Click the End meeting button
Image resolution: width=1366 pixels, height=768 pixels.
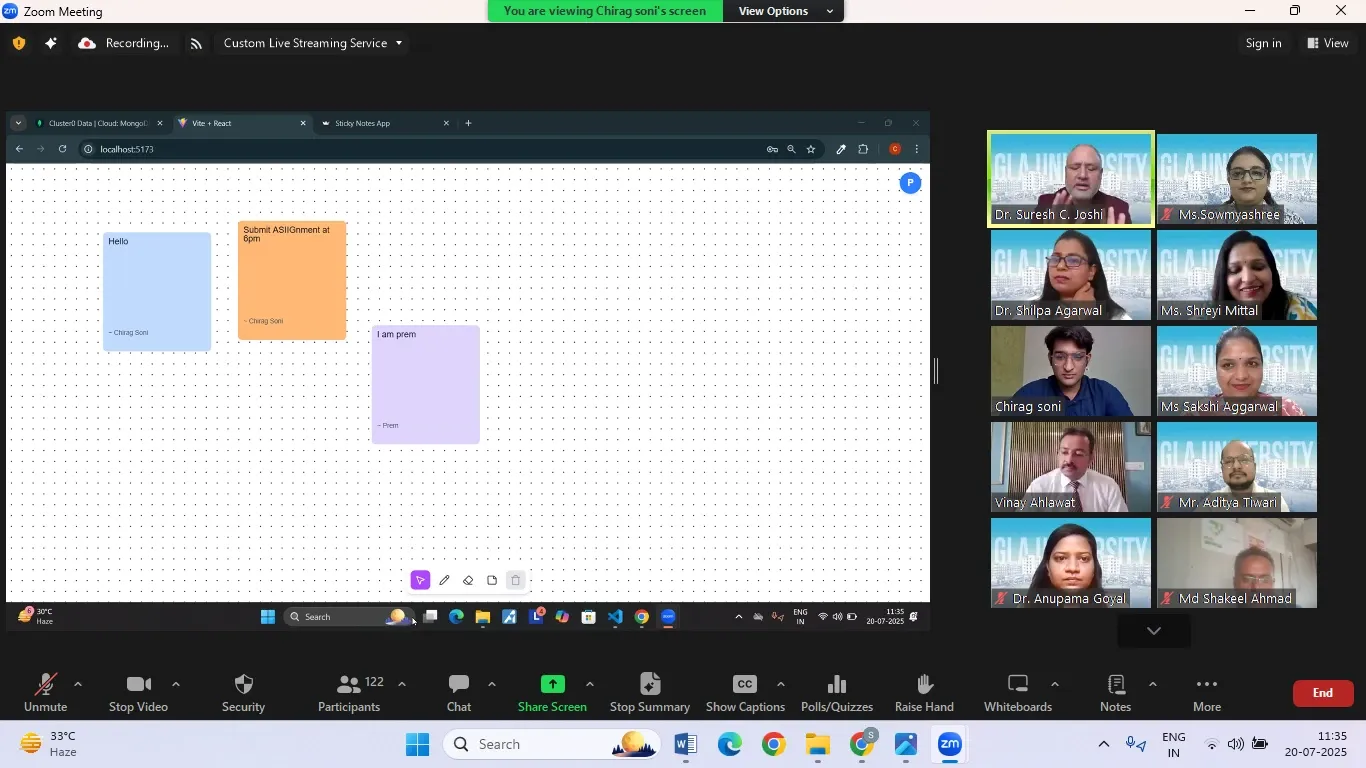point(1322,693)
